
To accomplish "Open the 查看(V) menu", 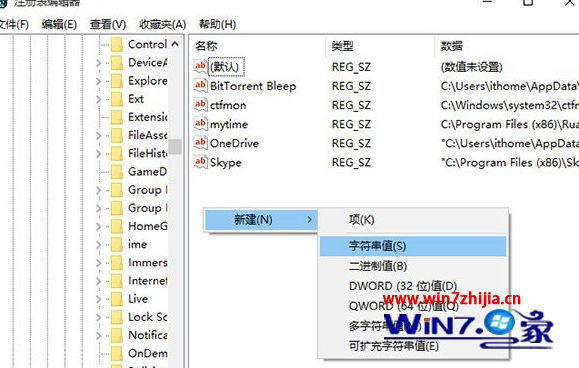I will click(x=108, y=24).
